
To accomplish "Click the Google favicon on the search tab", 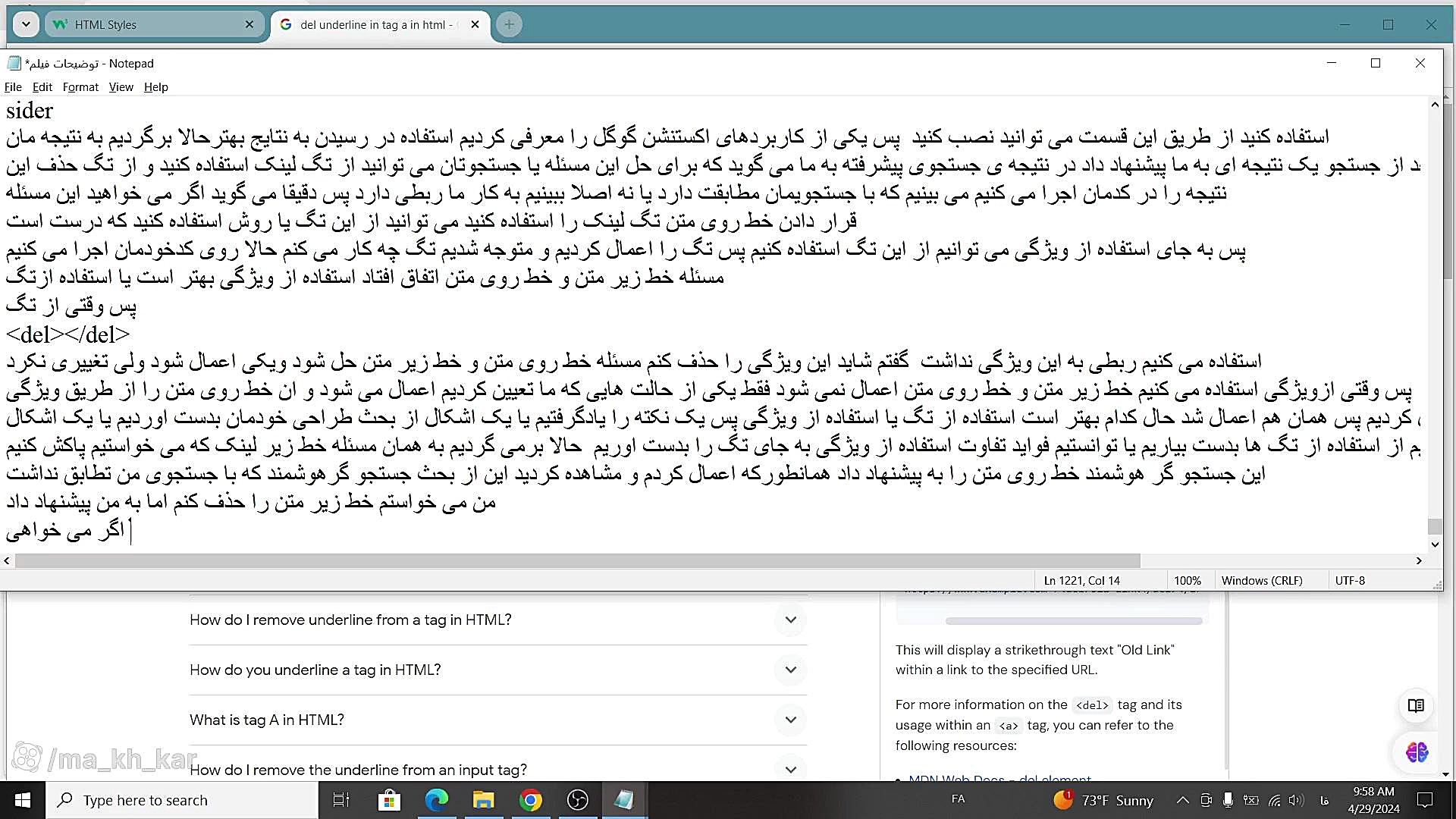I will point(286,24).
